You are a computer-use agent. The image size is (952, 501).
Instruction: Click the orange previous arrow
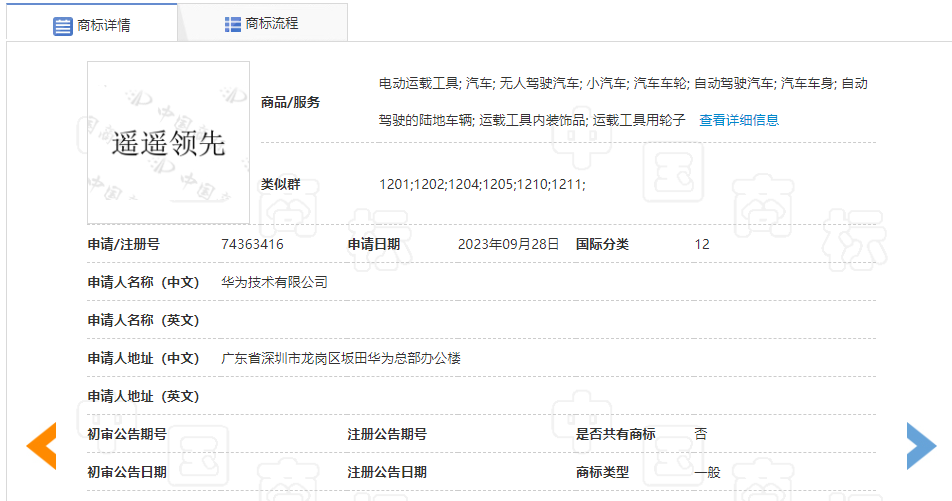[41, 446]
